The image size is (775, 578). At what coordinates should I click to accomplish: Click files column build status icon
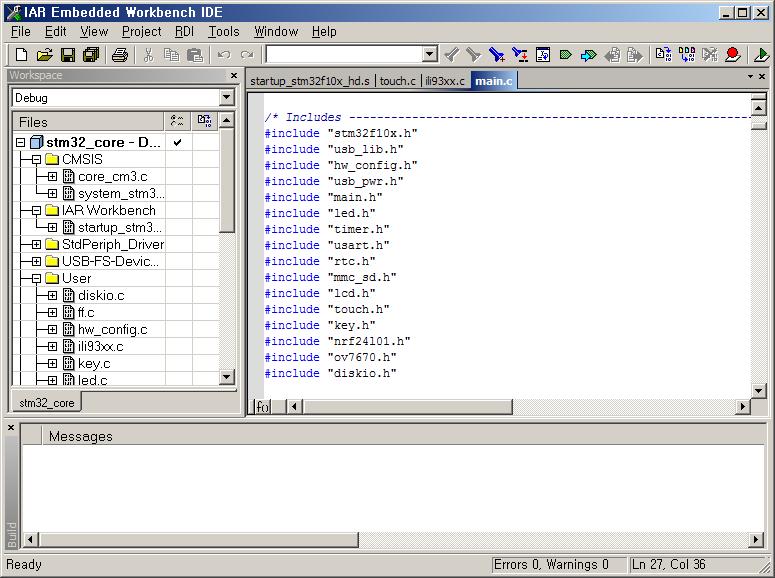(x=204, y=121)
